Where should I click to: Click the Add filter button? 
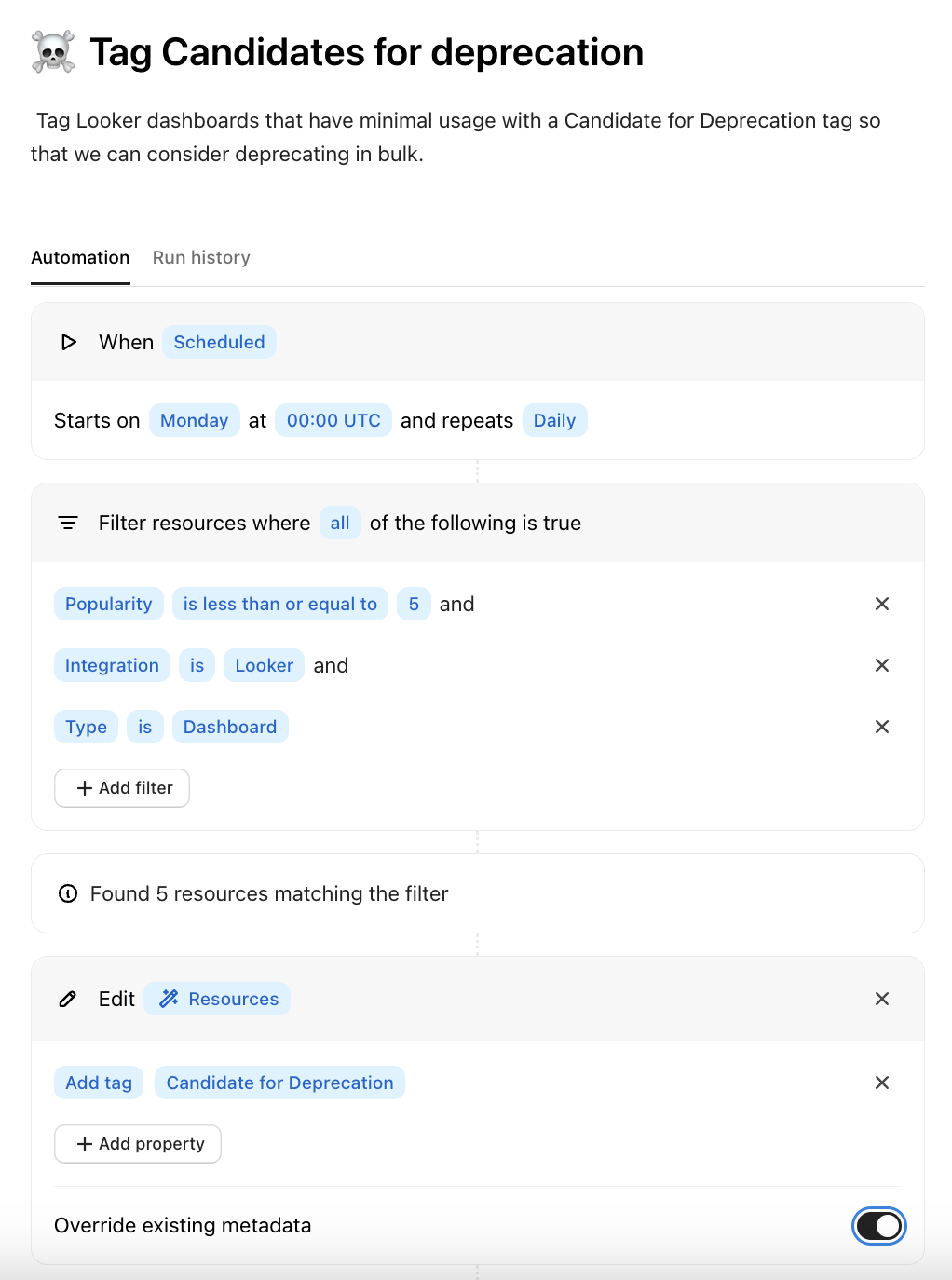pyautogui.click(x=122, y=788)
